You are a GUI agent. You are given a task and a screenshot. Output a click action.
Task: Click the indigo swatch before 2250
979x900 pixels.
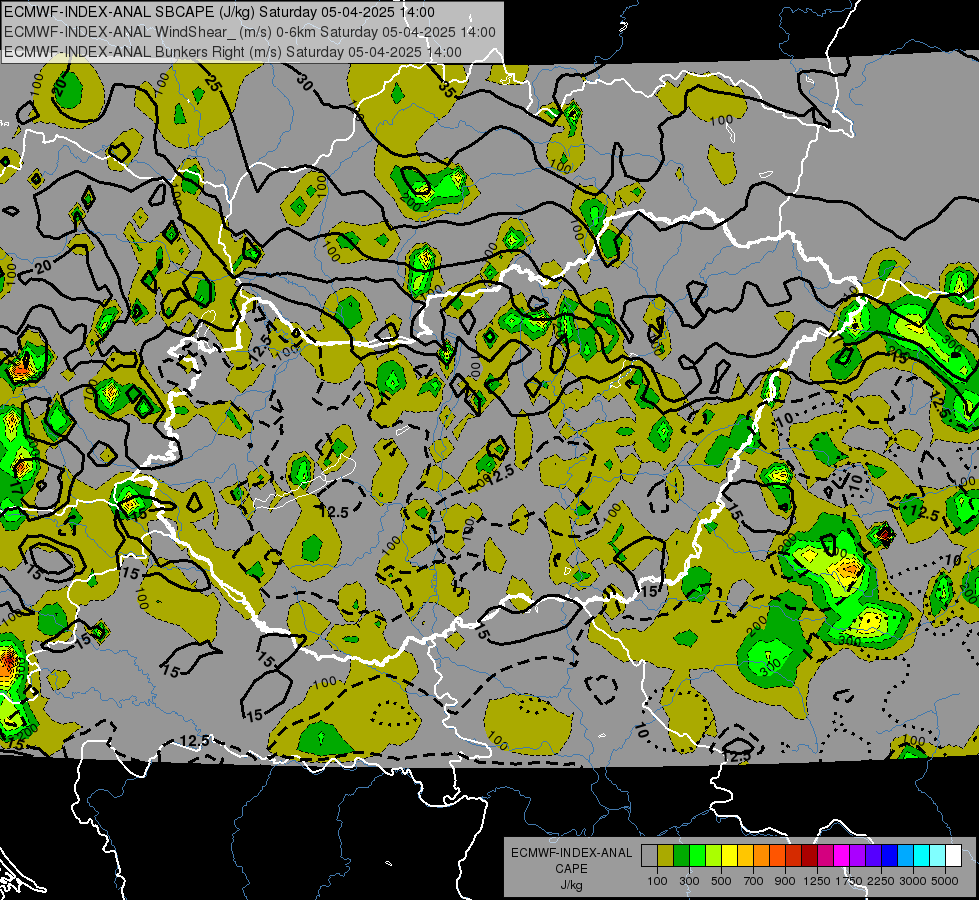click(873, 856)
